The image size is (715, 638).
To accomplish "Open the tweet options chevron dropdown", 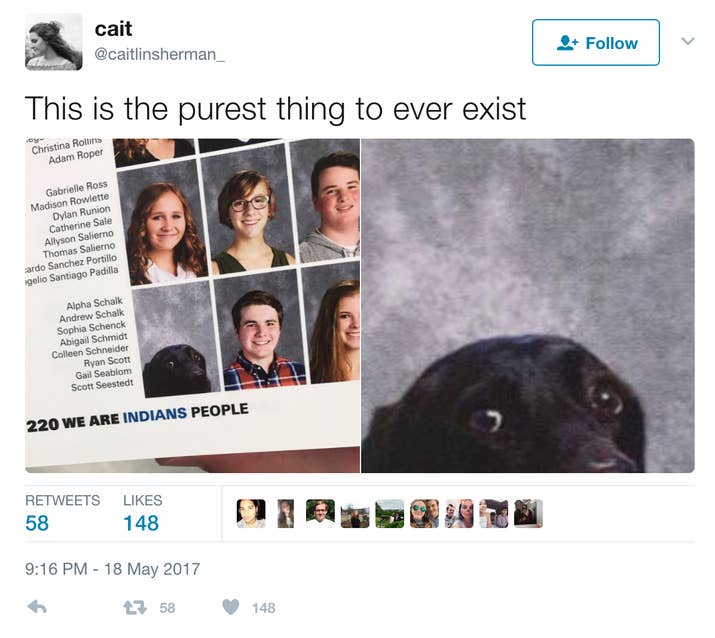I will [688, 41].
